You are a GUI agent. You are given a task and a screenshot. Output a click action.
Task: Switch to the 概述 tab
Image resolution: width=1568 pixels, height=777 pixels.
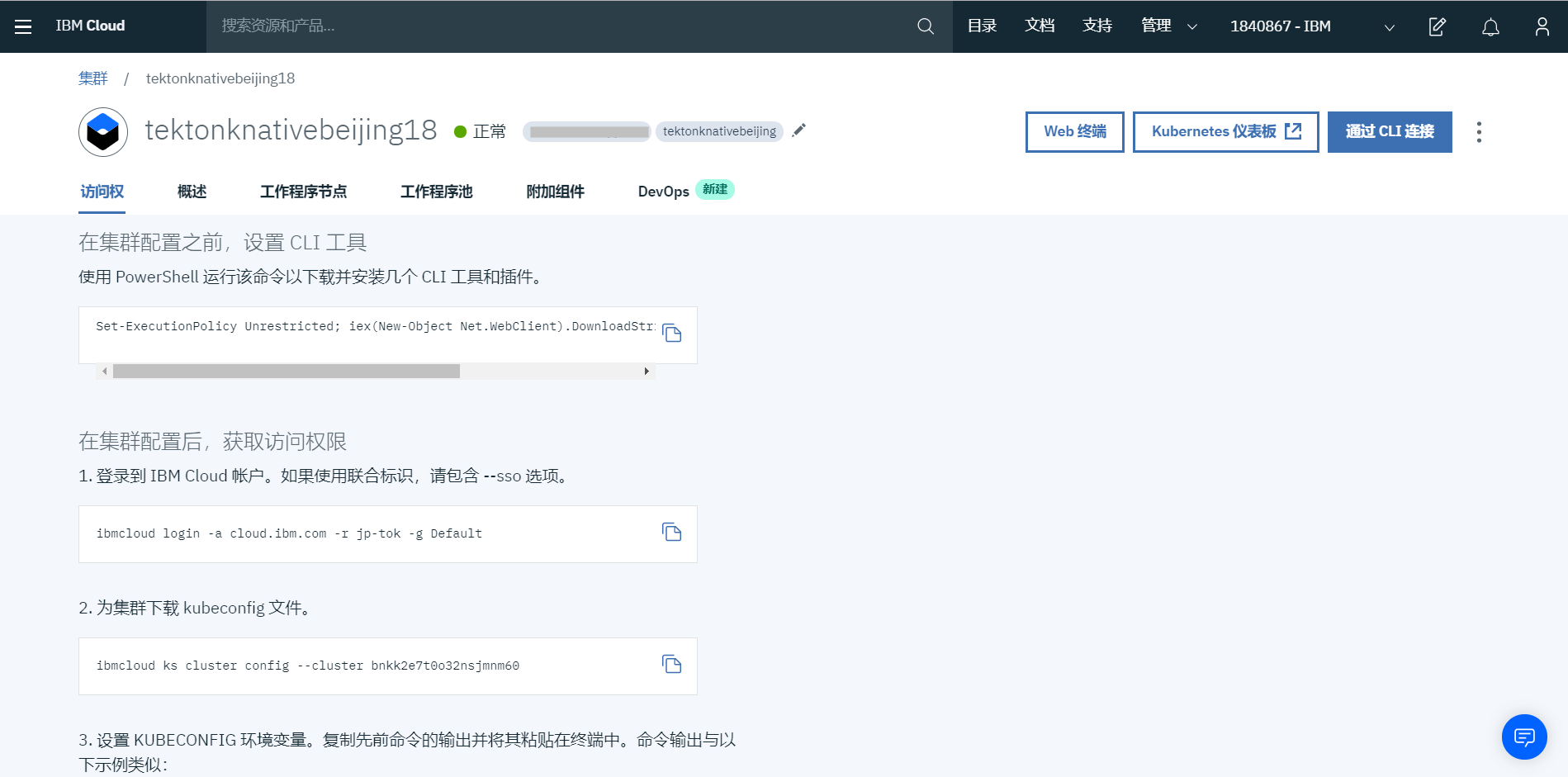point(192,192)
